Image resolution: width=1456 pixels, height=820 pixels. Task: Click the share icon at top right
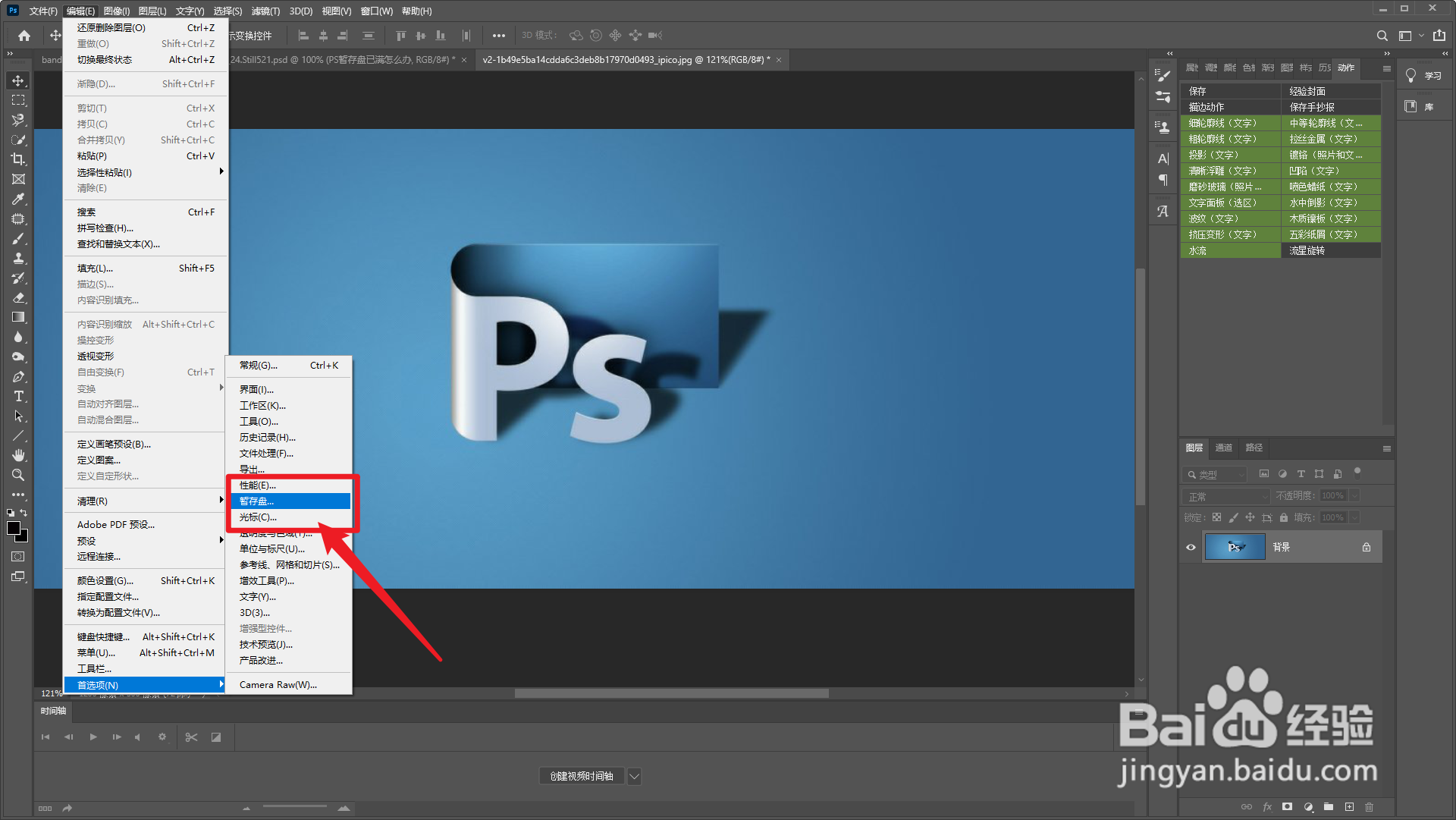[x=1439, y=36]
